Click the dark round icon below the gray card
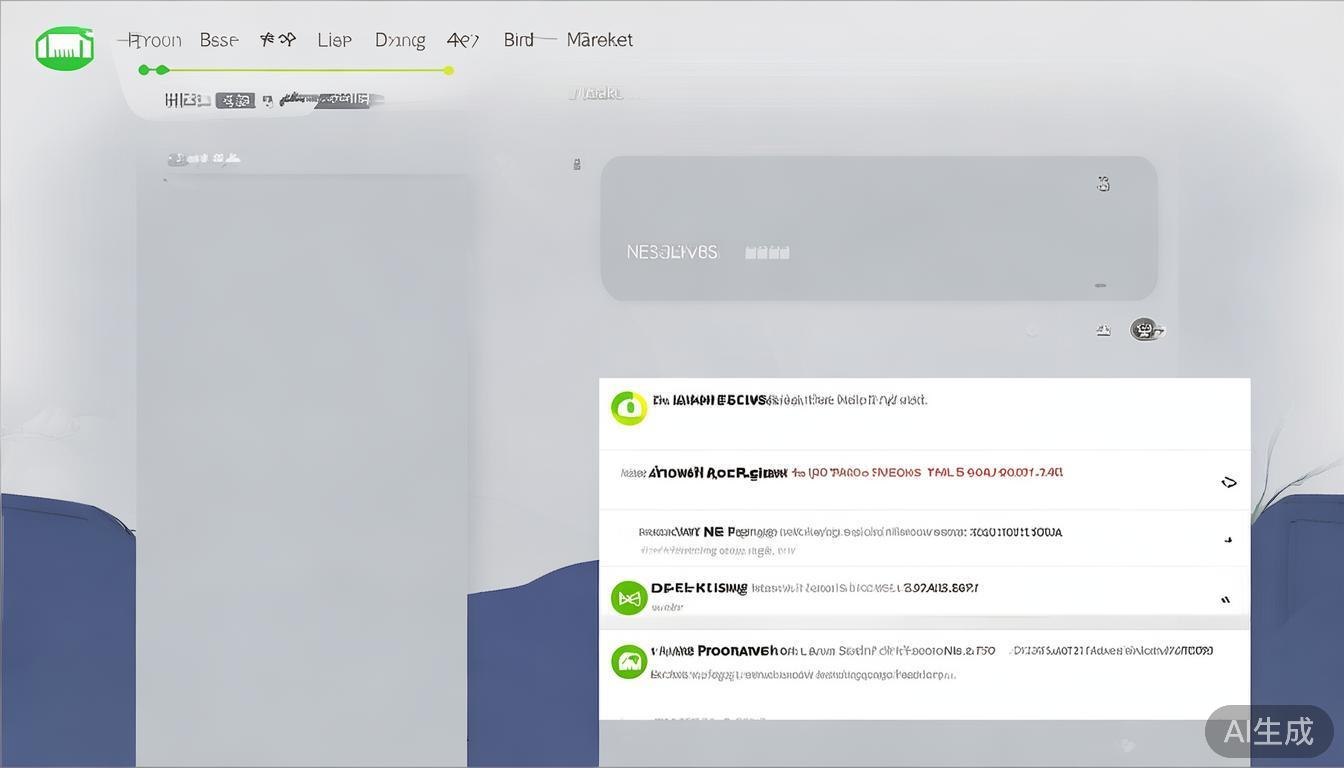 tap(1146, 329)
